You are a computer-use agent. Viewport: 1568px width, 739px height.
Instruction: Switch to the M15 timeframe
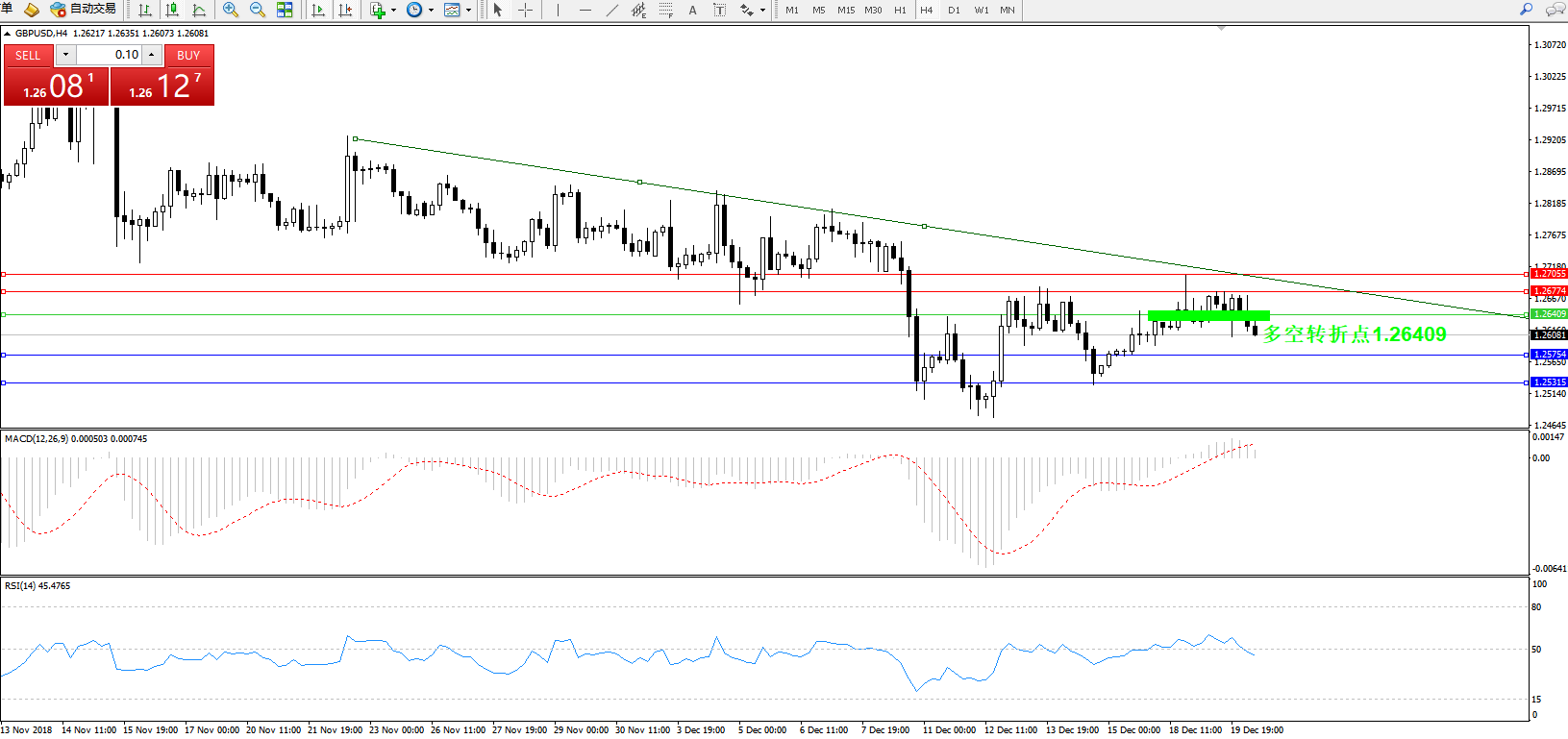point(845,10)
